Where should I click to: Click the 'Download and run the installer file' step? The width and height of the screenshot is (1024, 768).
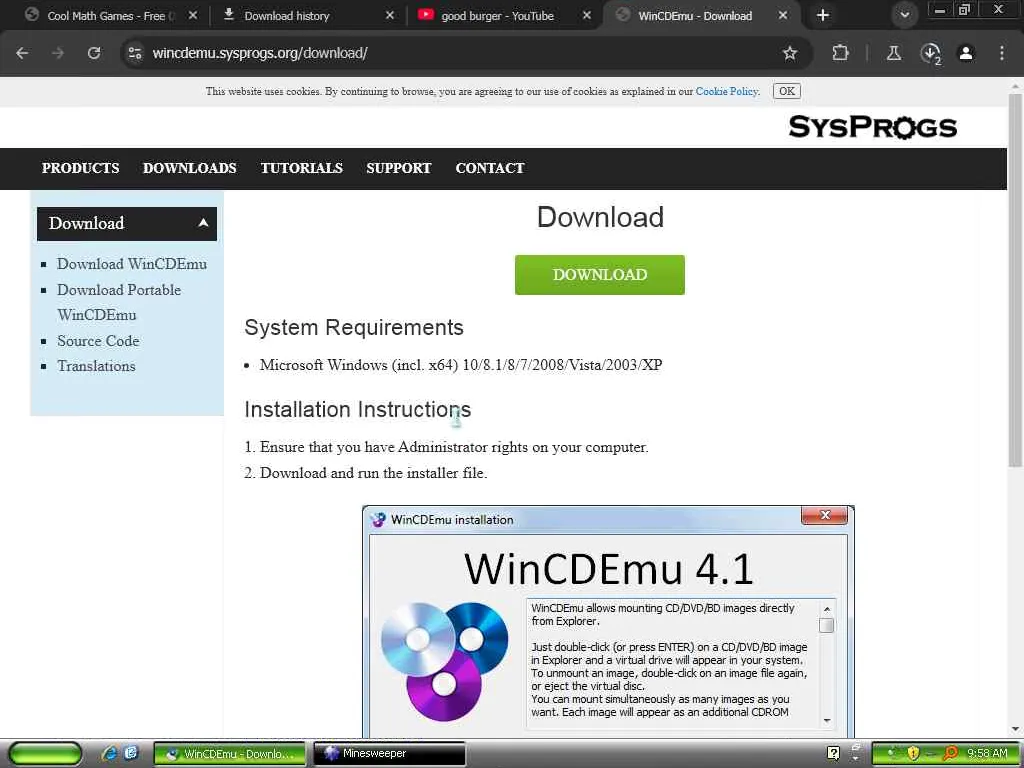pyautogui.click(x=374, y=473)
